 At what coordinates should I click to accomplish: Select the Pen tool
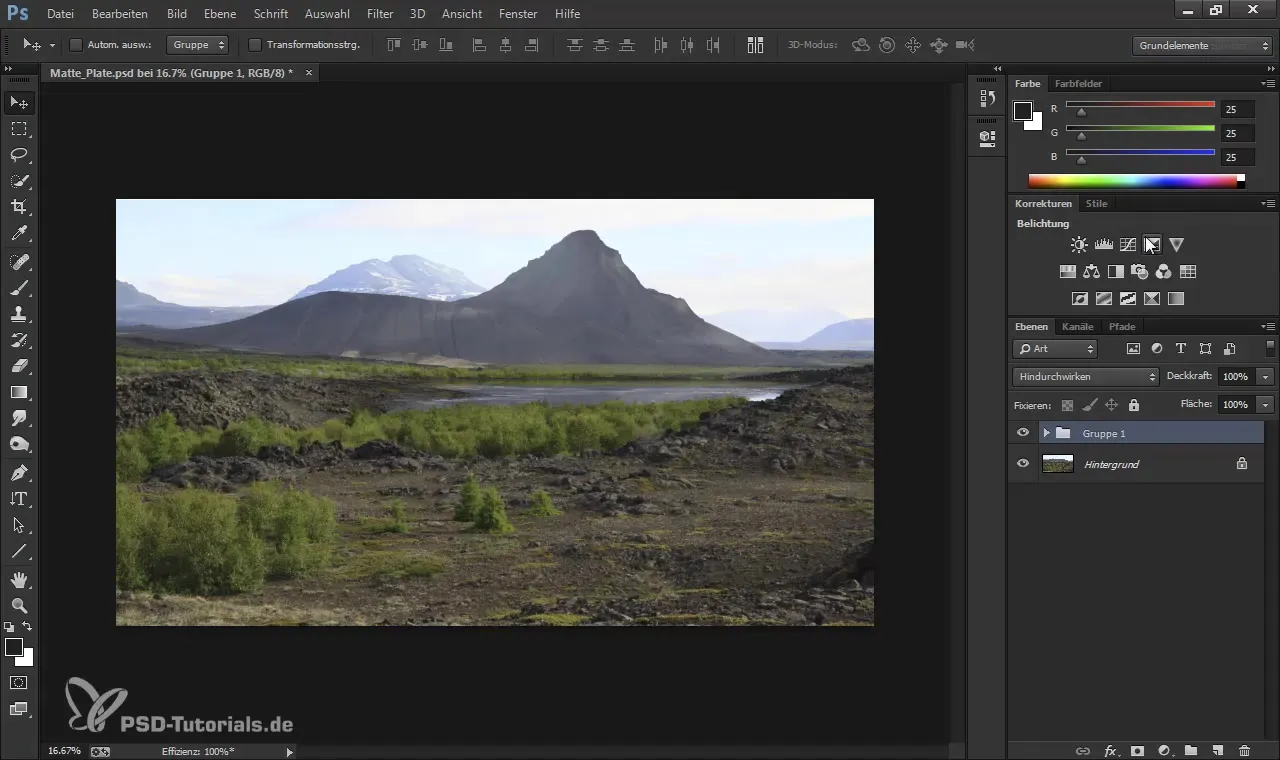[19, 472]
